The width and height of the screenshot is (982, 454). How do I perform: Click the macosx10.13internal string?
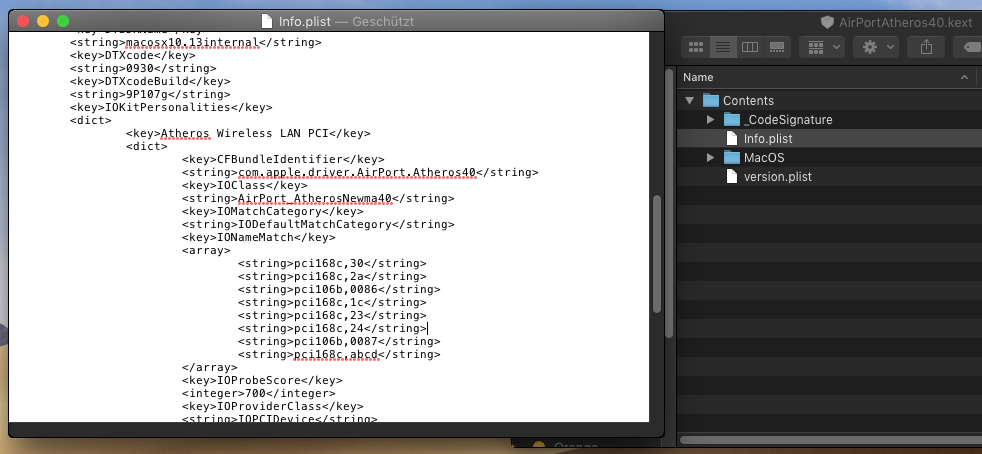[195, 43]
